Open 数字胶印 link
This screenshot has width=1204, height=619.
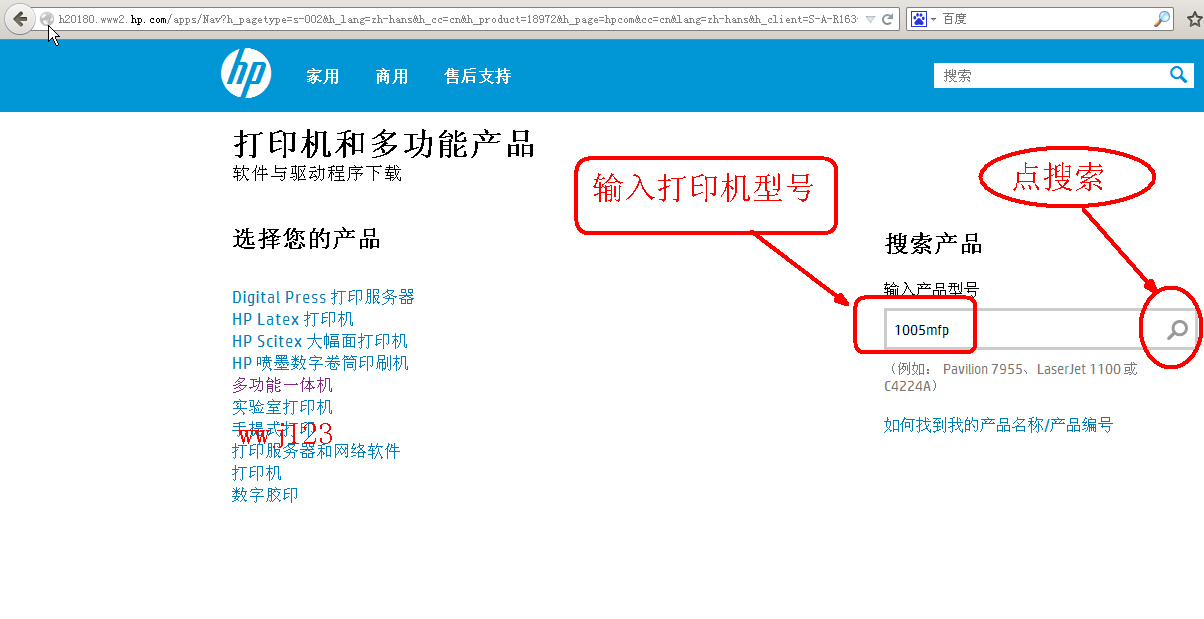pyautogui.click(x=265, y=495)
